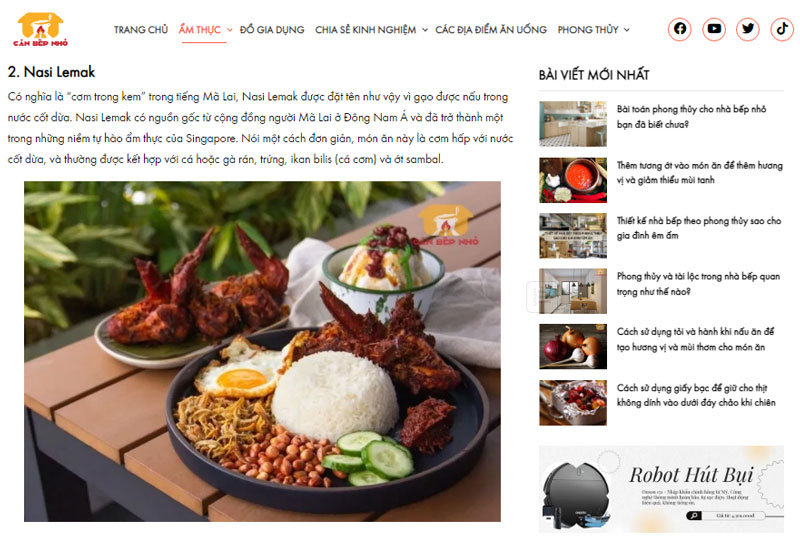Go to Trang Chủ menu item
Screen dimensions: 800x536
click(x=141, y=30)
